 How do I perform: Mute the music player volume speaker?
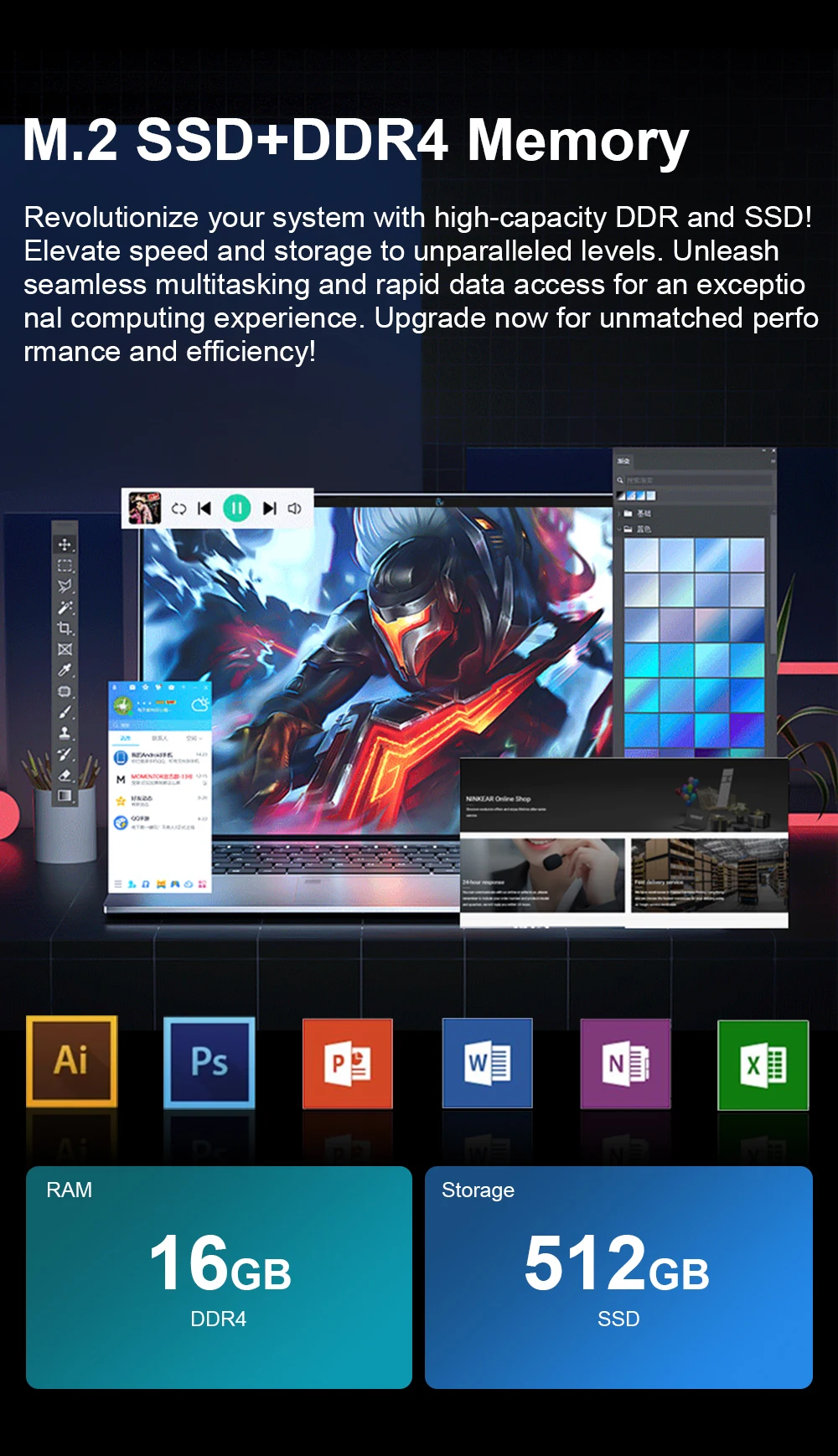coord(294,509)
